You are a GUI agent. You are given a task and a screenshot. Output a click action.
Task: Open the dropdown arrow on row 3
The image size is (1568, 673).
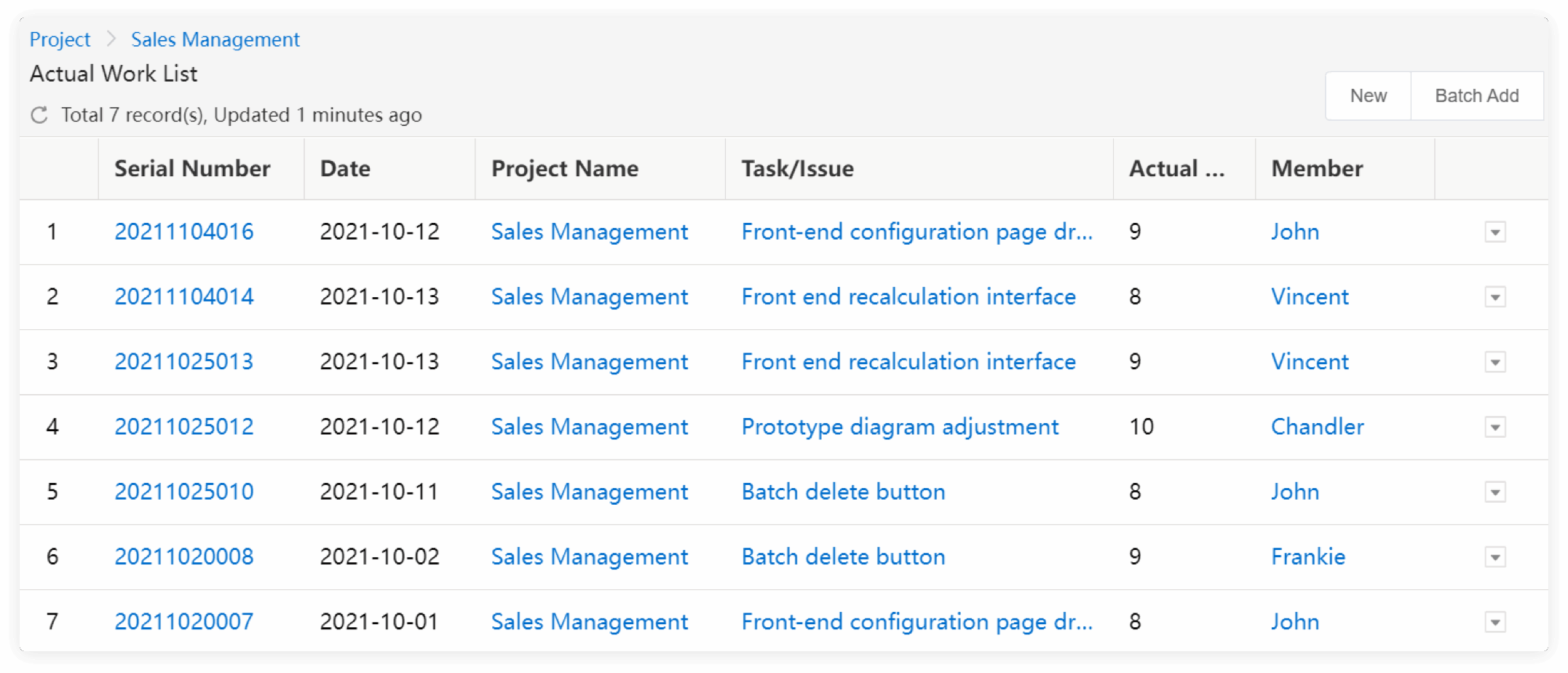(x=1494, y=362)
